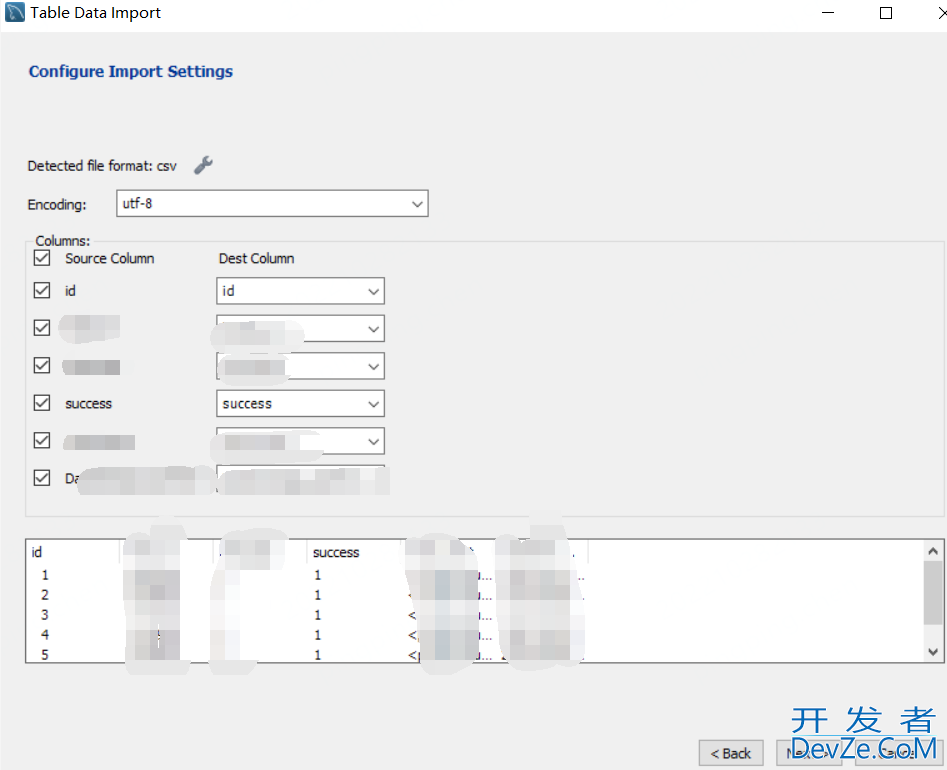Click the MySQL Workbench title bar icon
947x770 pixels.
14,12
